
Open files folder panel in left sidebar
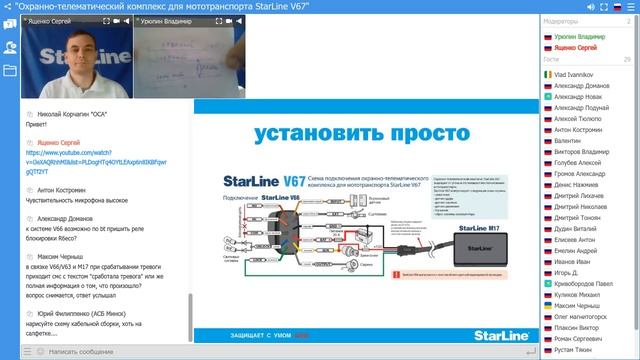pos(10,71)
